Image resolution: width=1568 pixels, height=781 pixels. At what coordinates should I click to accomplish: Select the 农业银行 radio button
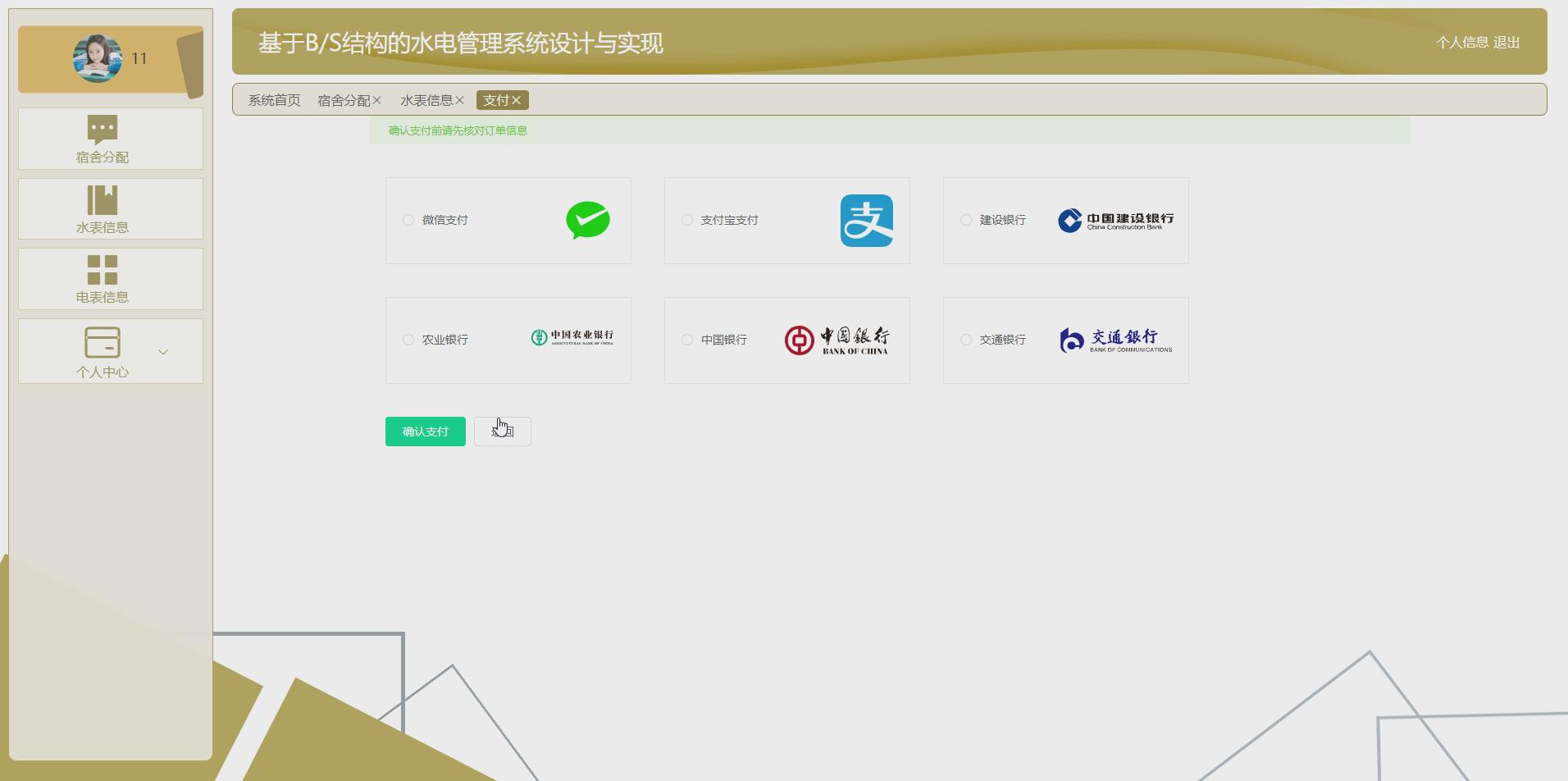[x=408, y=340]
